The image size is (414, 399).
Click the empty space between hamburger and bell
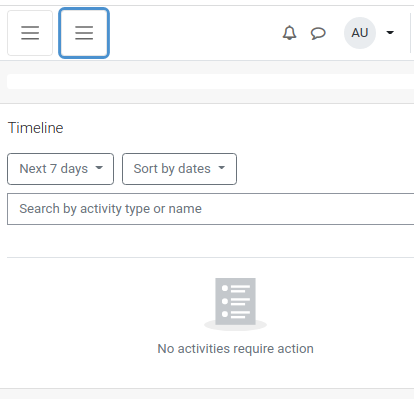point(195,33)
